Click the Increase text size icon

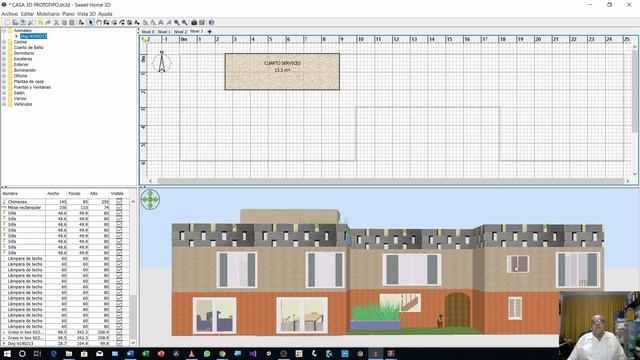tap(146, 22)
